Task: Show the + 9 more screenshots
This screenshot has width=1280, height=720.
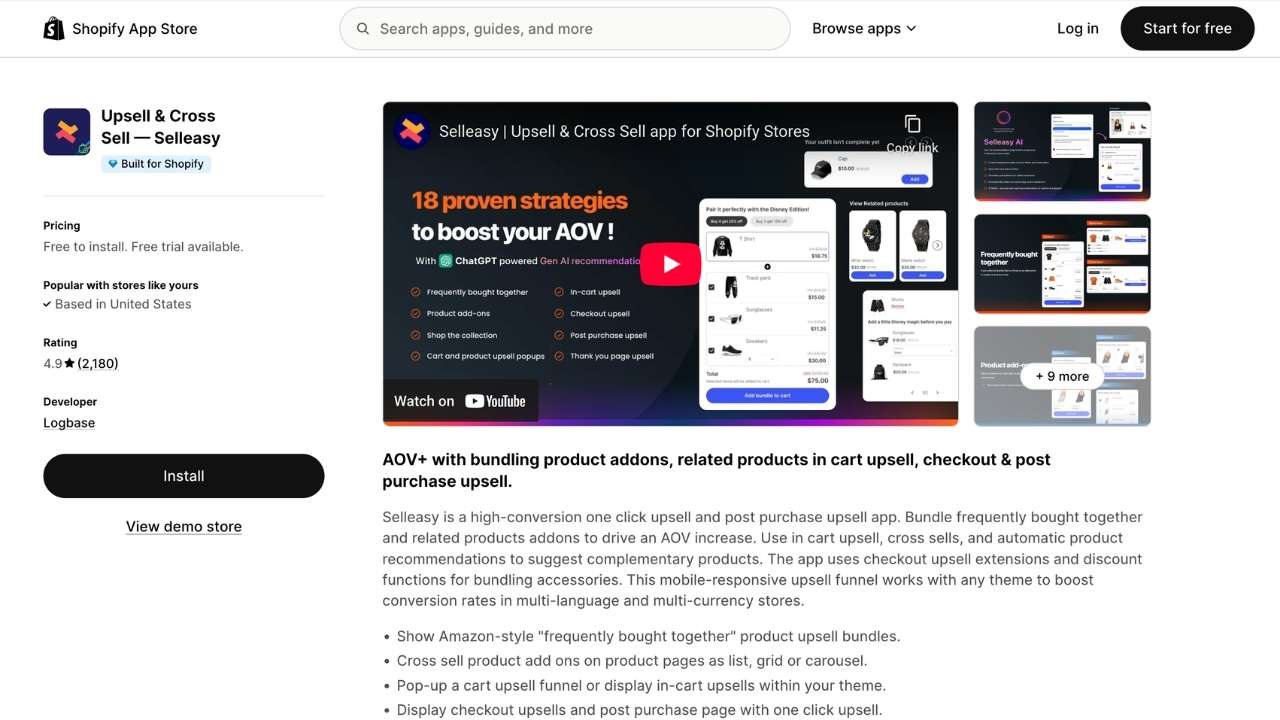Action: coord(1062,376)
